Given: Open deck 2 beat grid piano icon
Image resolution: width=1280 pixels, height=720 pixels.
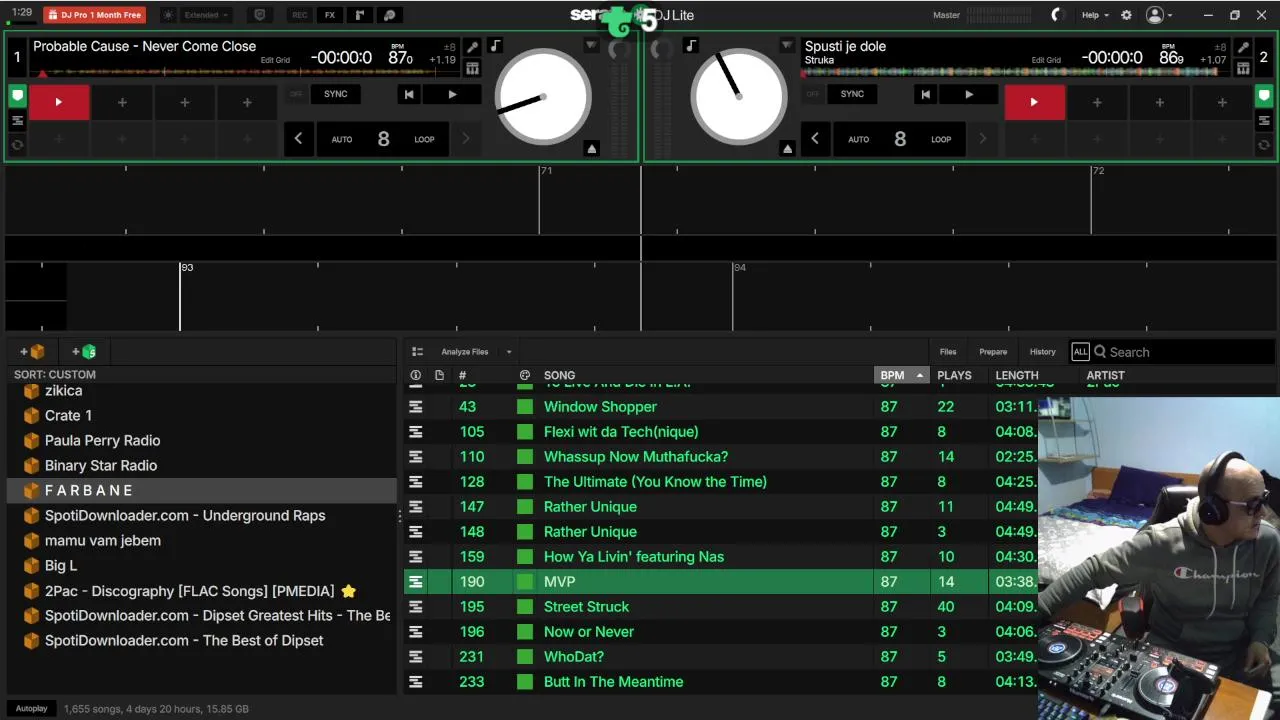Looking at the screenshot, I should click(x=1243, y=68).
